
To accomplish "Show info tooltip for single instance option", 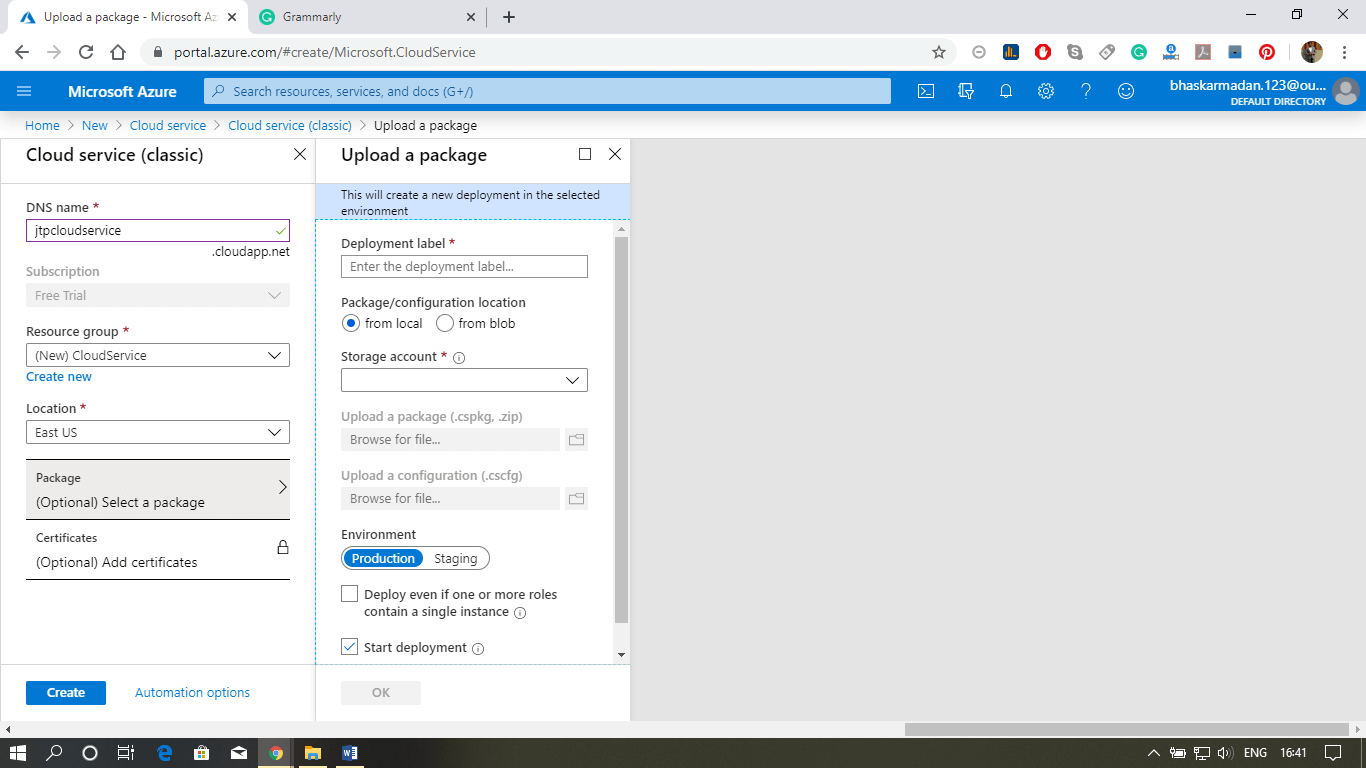I will [520, 612].
